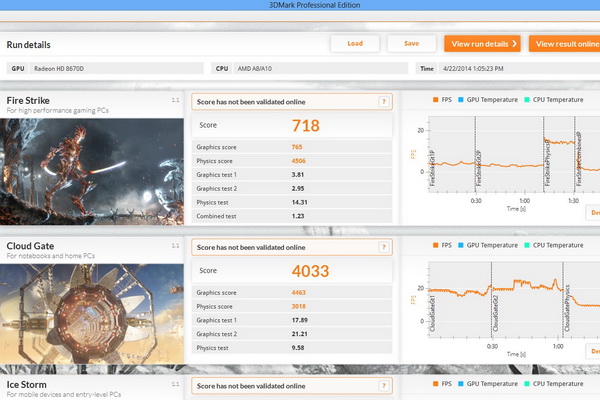
Task: Select Fire Strike Combined test value 1.23
Action: tap(298, 216)
